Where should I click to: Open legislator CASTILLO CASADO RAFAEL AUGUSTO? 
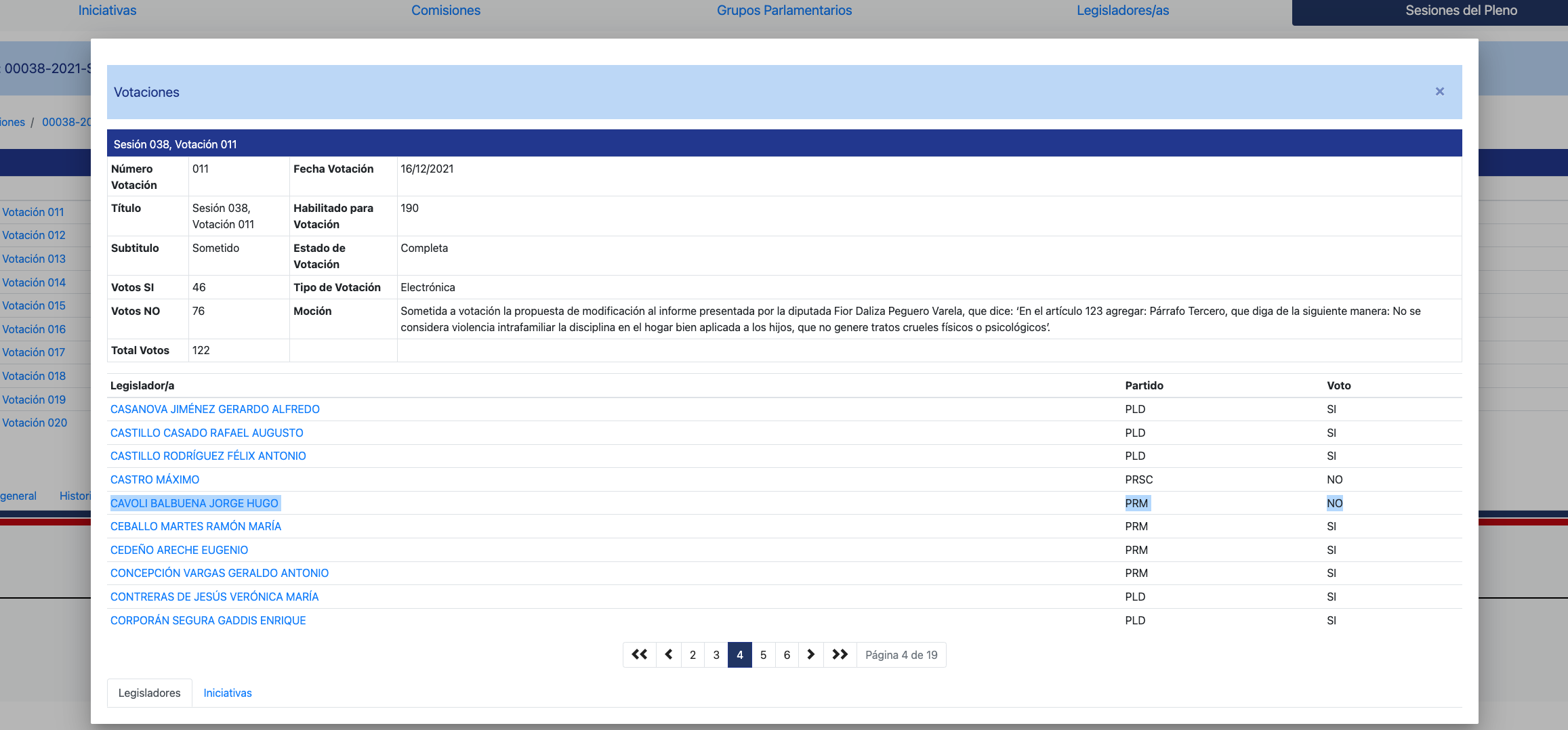tap(207, 433)
